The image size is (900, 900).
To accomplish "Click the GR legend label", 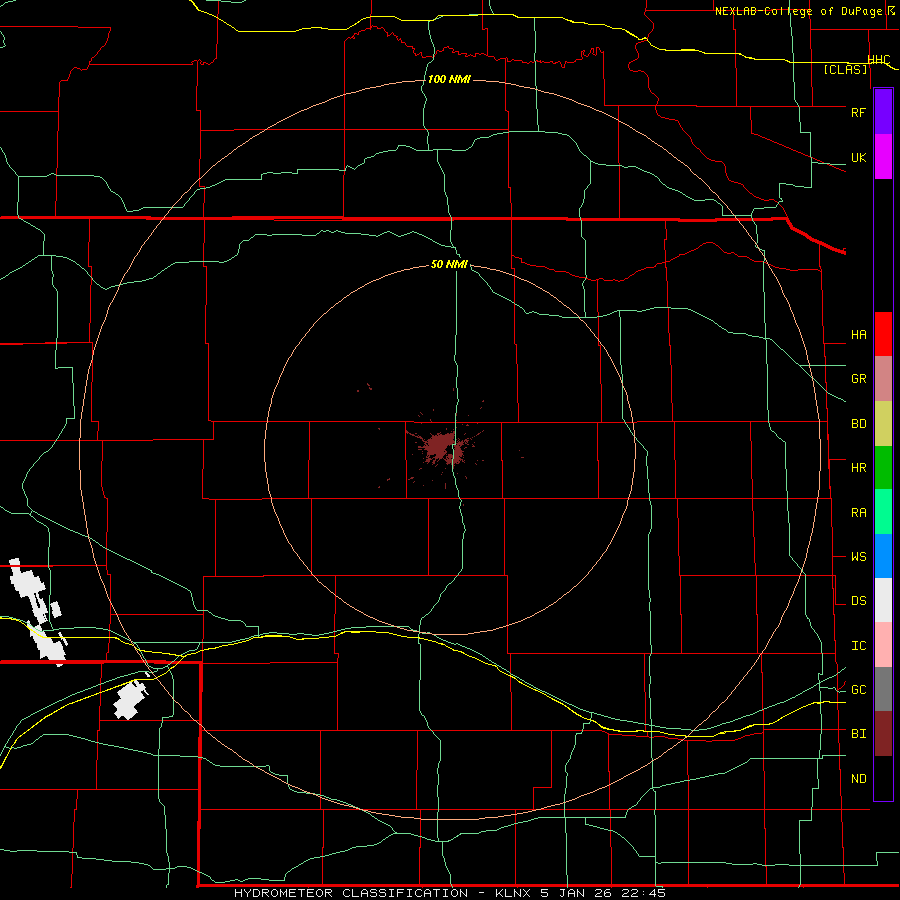I will point(858,378).
